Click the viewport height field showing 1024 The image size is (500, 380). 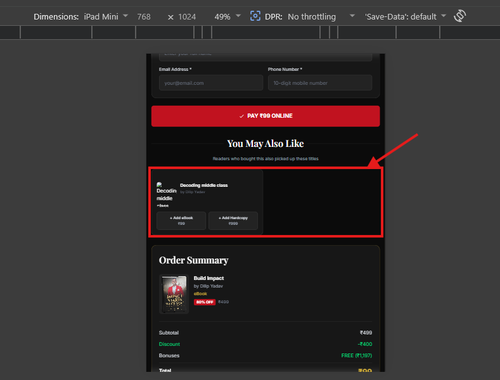click(x=187, y=16)
